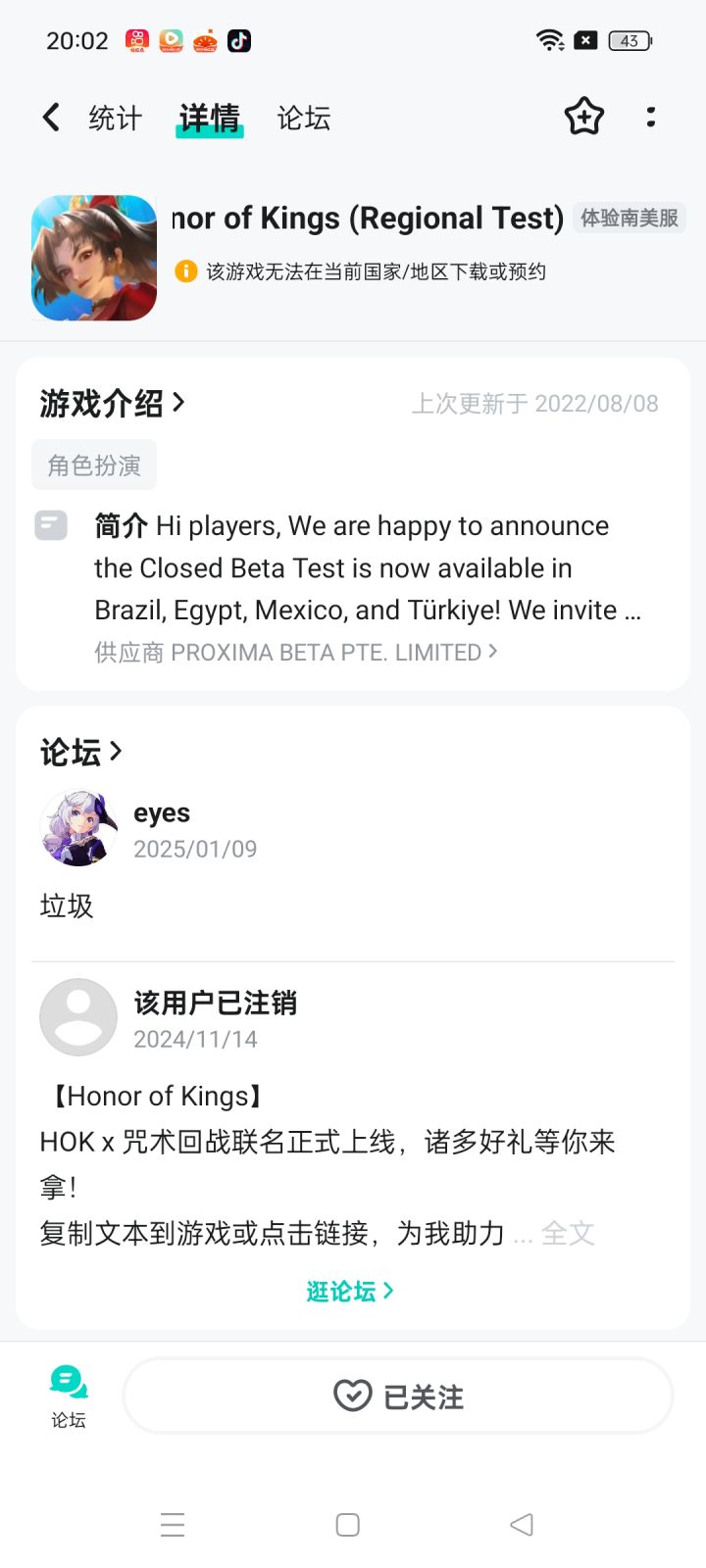The image size is (706, 1568).
Task: Tap the Android recent apps button
Action: point(173,1525)
